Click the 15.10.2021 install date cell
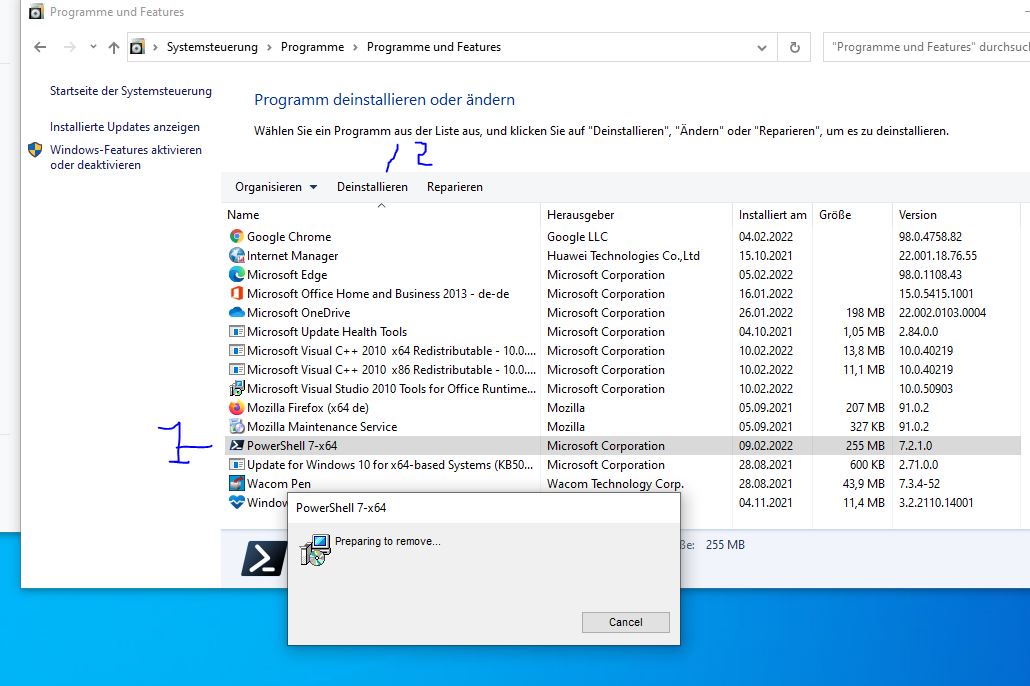This screenshot has width=1030, height=686. [x=765, y=256]
